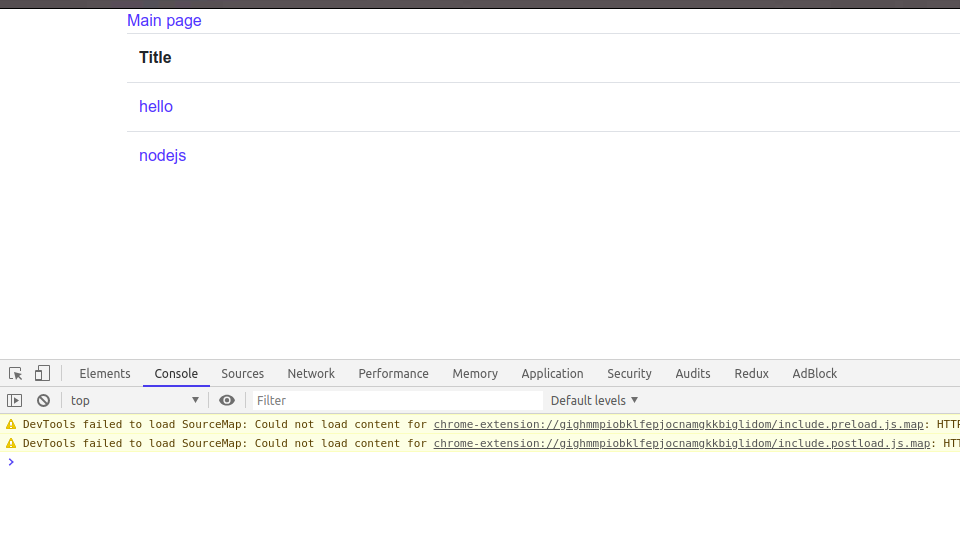
Task: Click the first SourceMap warning triangle icon
Action: (x=11, y=424)
